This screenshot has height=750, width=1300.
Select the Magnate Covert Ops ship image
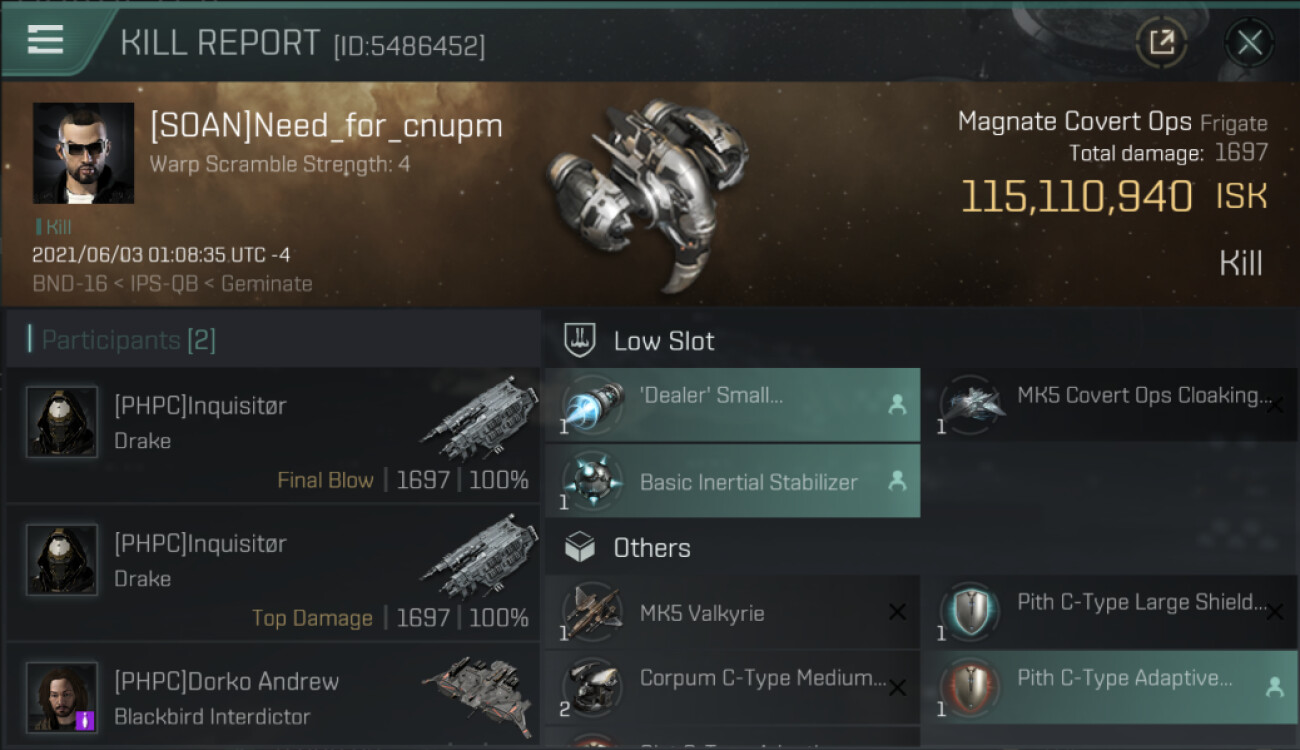pyautogui.click(x=647, y=195)
